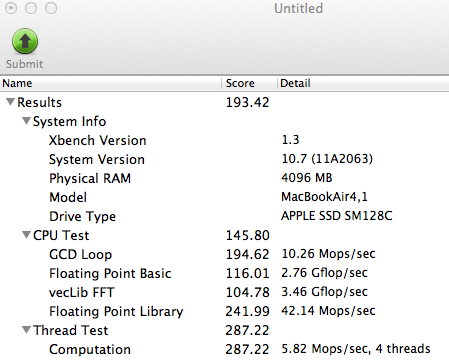Minimize the Untitled window

(x=31, y=8)
